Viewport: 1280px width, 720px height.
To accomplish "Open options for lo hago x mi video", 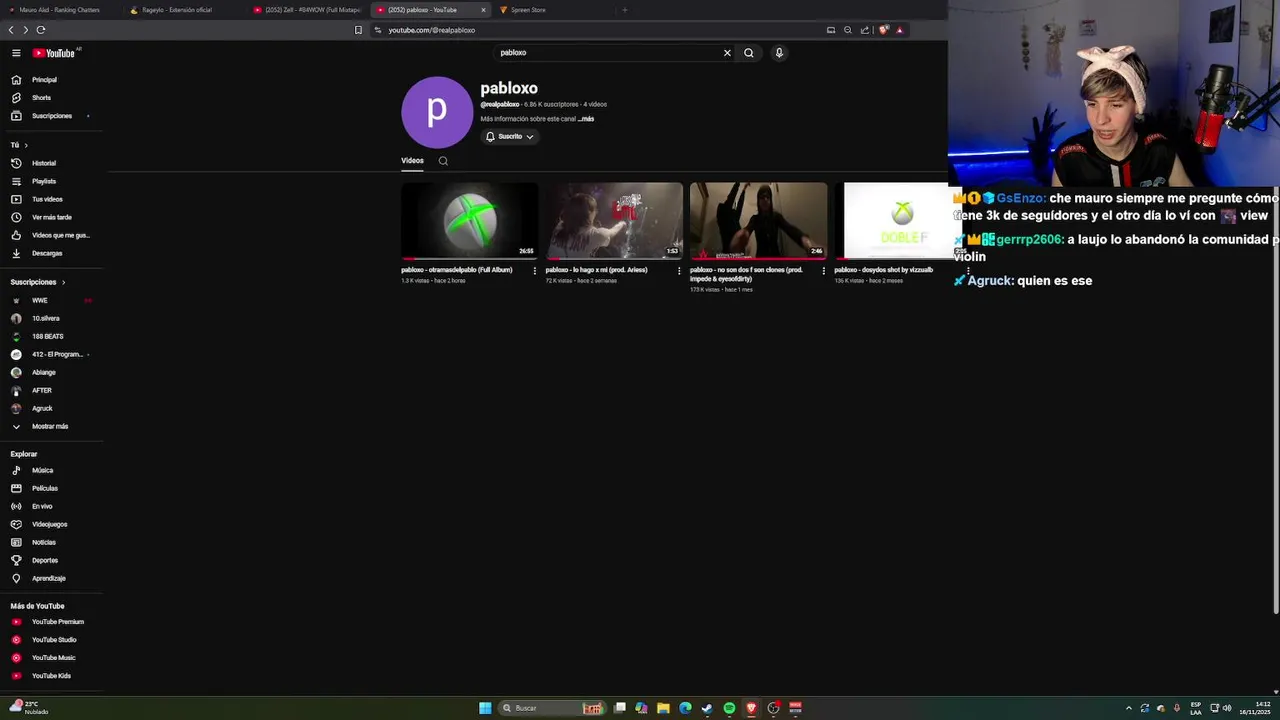I will tap(679, 270).
